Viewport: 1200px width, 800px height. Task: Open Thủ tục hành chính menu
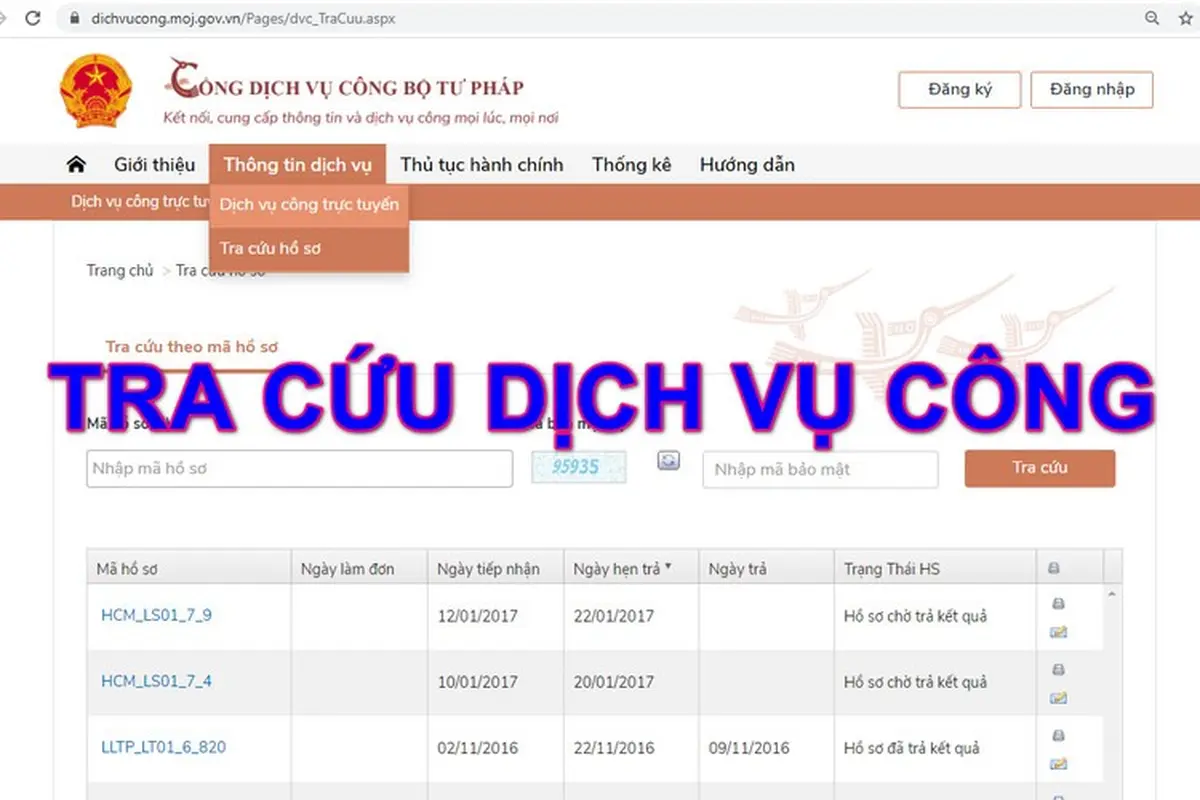click(x=482, y=165)
